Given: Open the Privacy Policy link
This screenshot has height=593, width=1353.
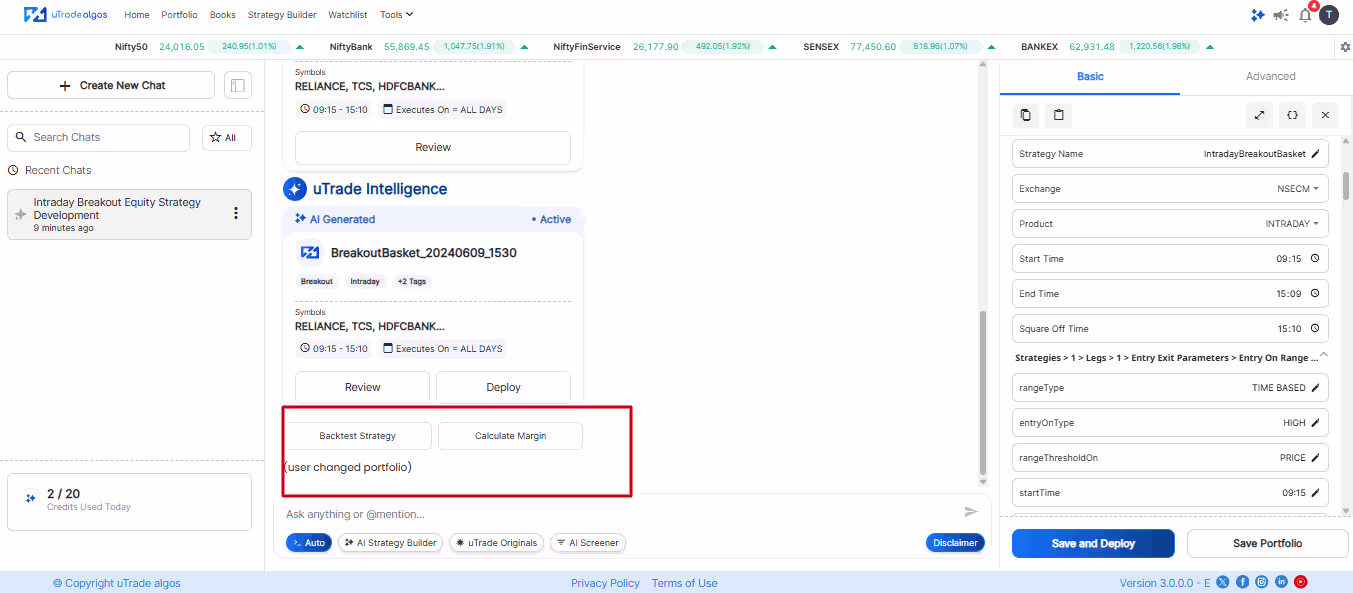Looking at the screenshot, I should (x=605, y=583).
